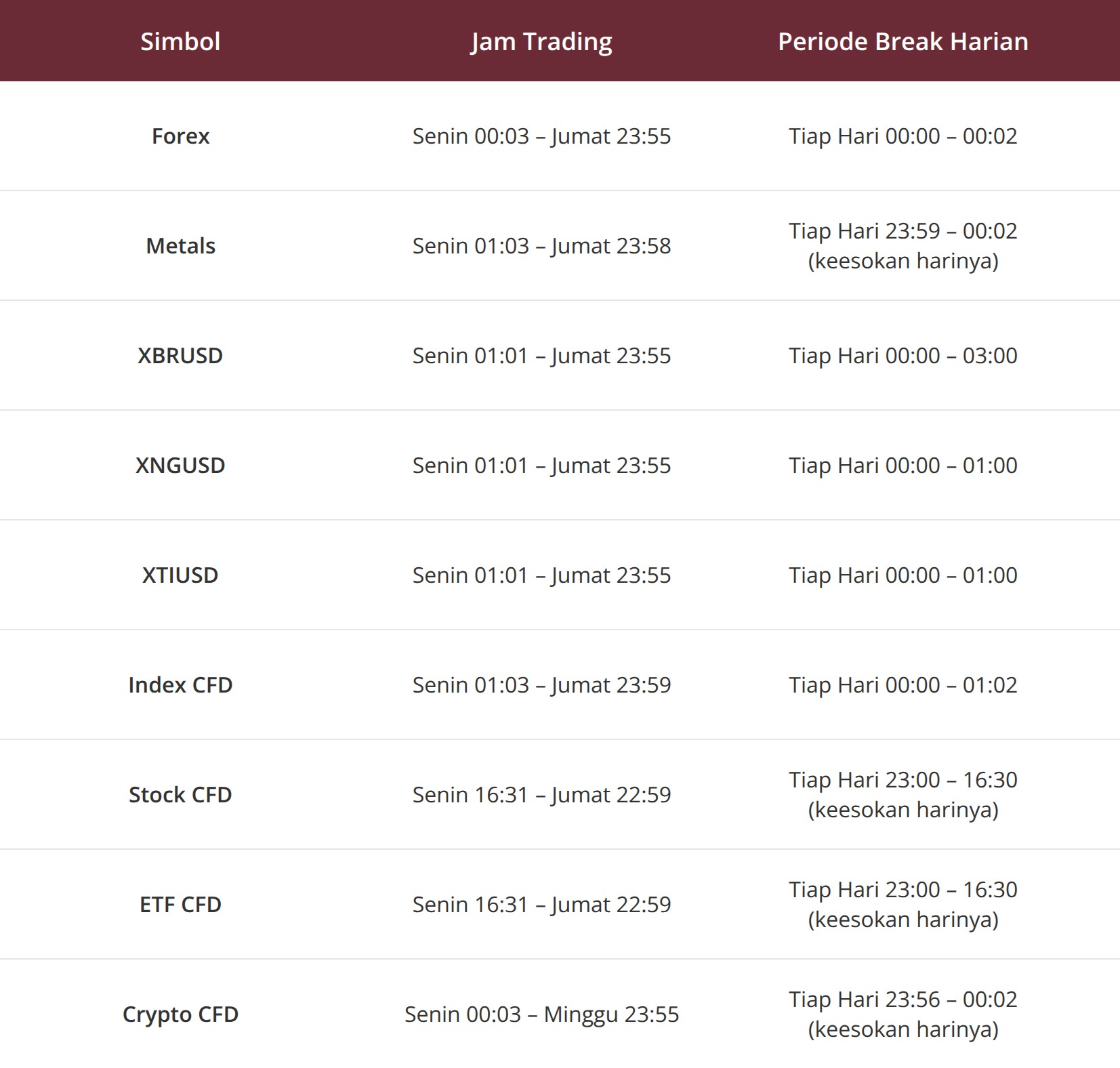Viewport: 1120px width, 1068px height.
Task: Select the Stock CFD row label
Action: (180, 795)
